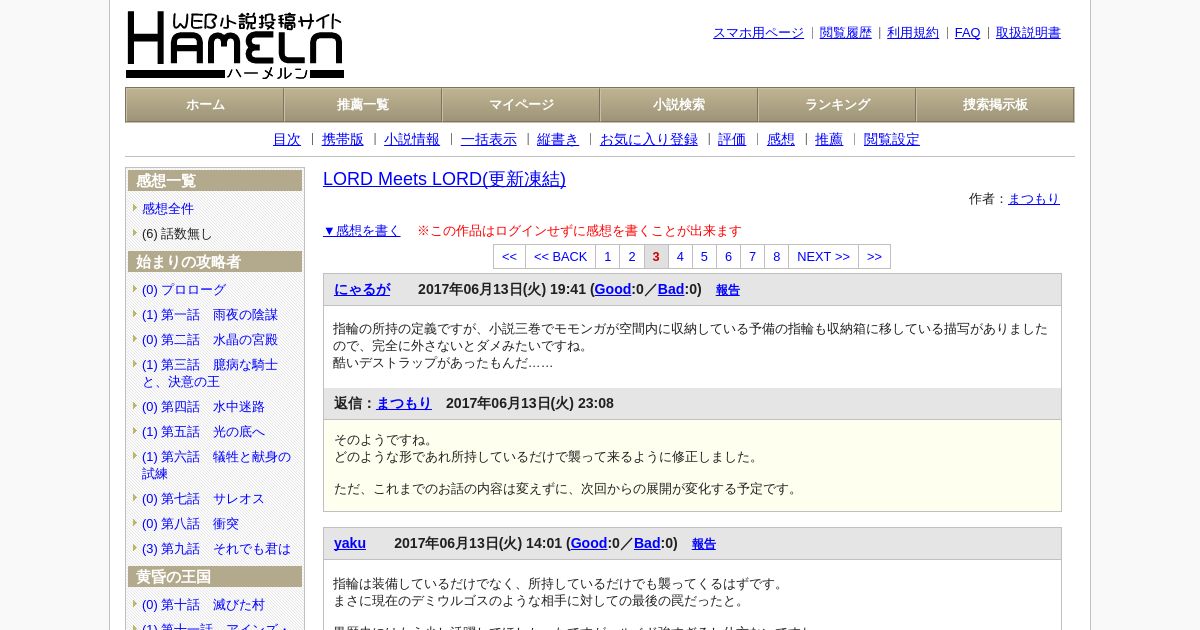Open 第二話 水晶の宮殿 in sidebar
The image size is (1200, 630).
[210, 340]
